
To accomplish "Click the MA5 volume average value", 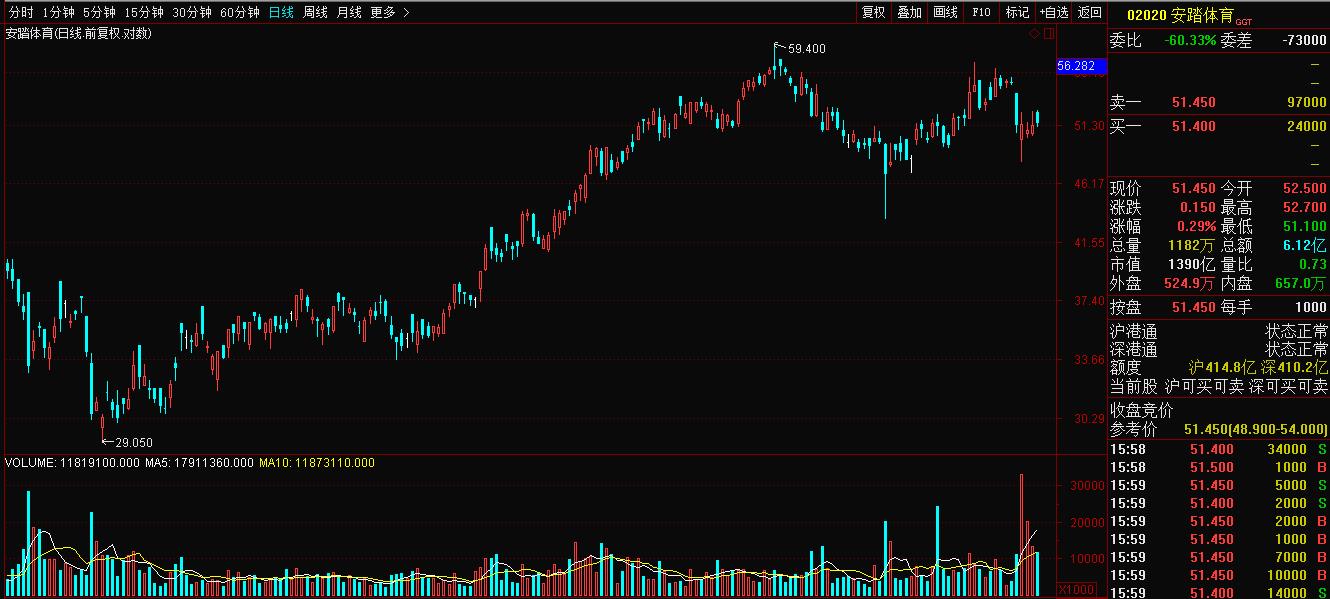I will (199, 463).
